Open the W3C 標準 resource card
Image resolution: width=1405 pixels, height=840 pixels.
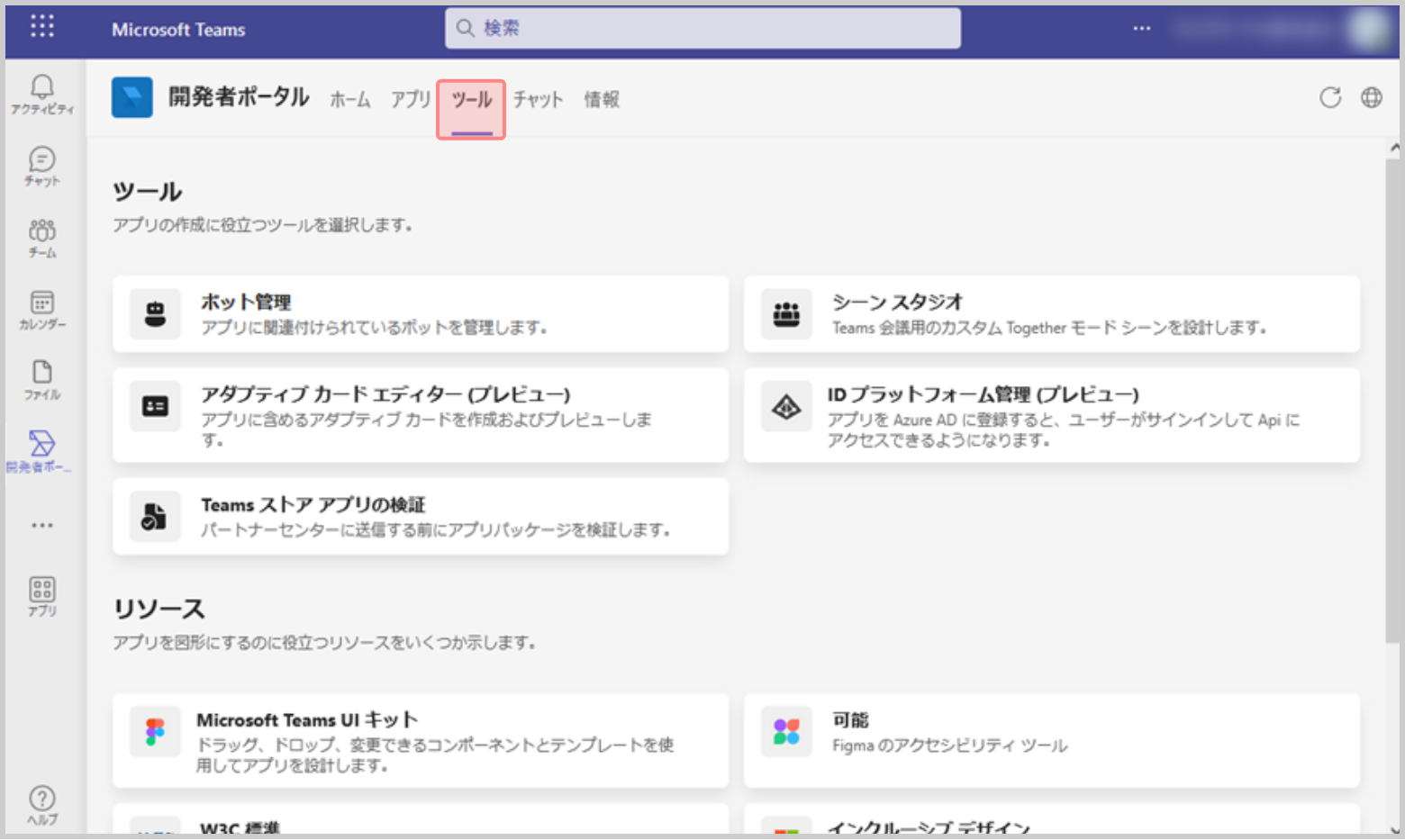(421, 819)
